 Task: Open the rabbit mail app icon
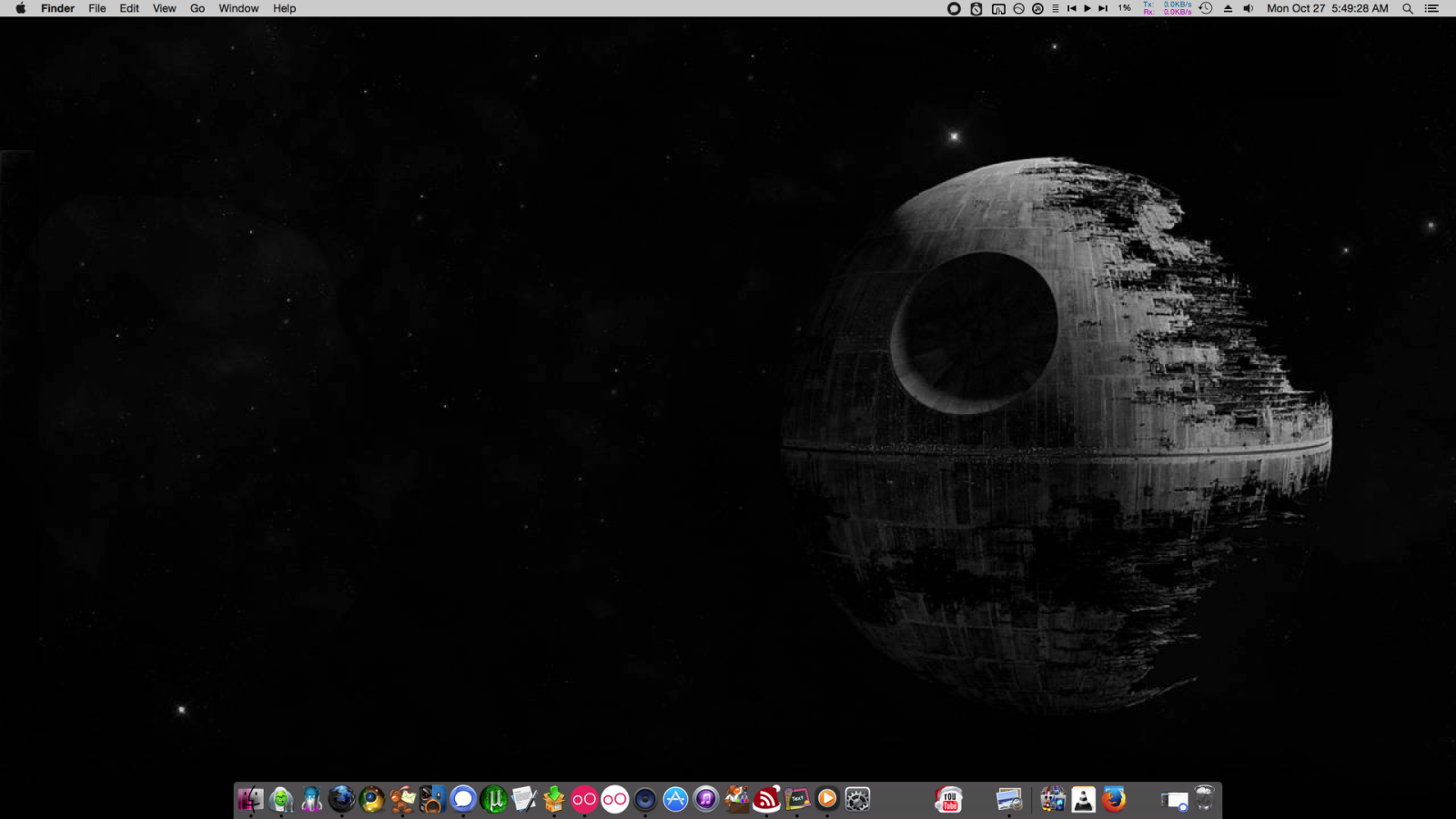(402, 799)
